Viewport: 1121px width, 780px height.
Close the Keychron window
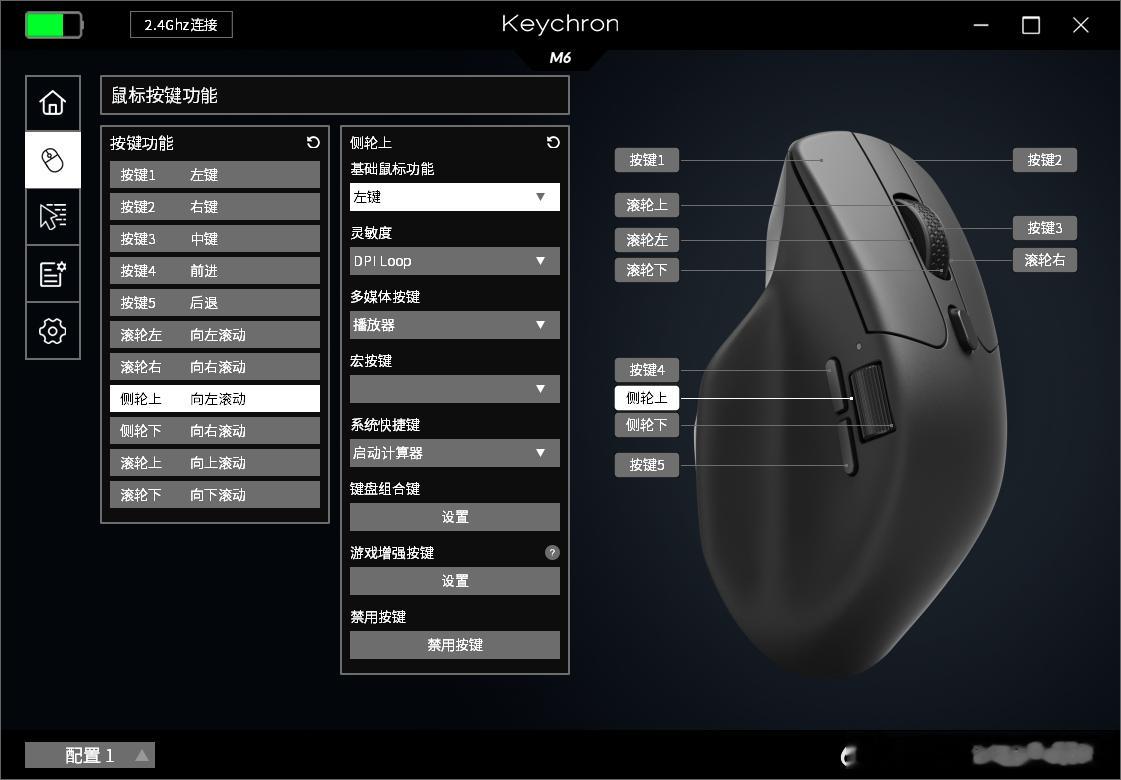[x=1081, y=25]
